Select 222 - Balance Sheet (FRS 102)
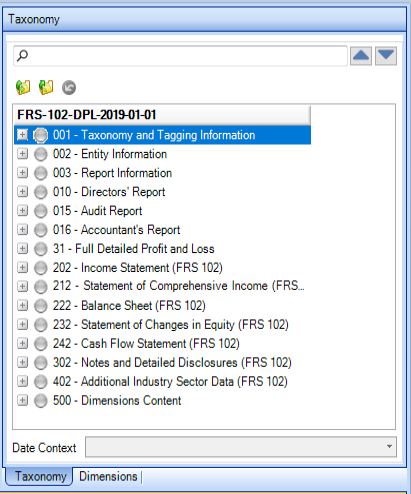The width and height of the screenshot is (411, 494). tap(129, 305)
